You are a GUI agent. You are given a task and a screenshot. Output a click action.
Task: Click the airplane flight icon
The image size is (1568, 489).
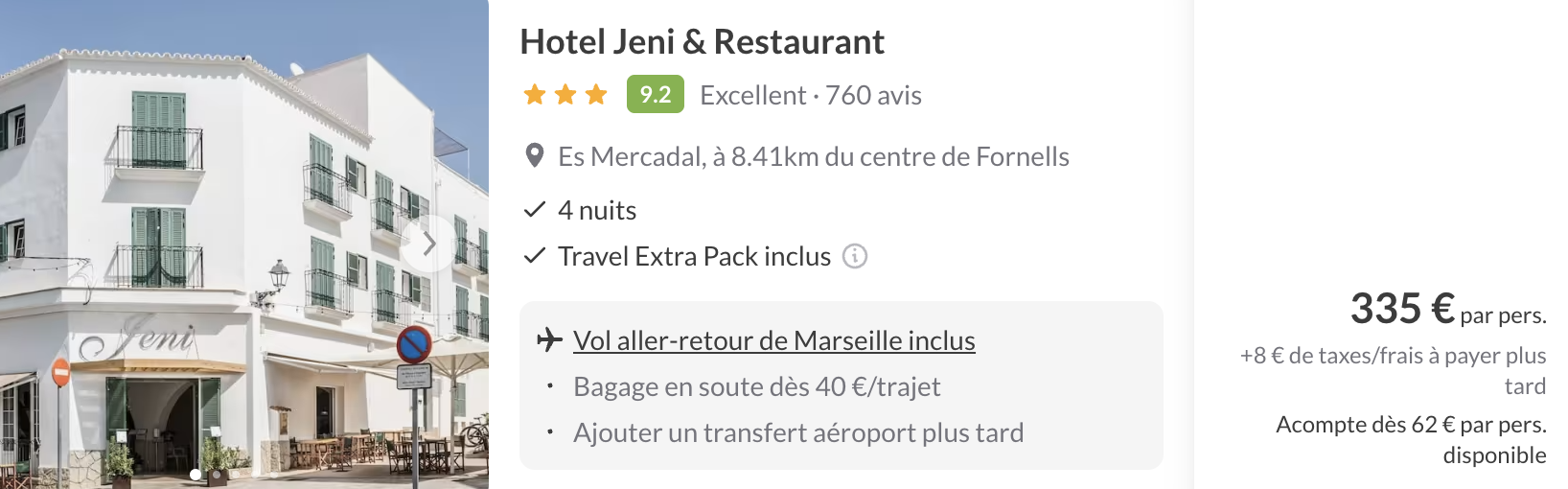click(x=549, y=339)
